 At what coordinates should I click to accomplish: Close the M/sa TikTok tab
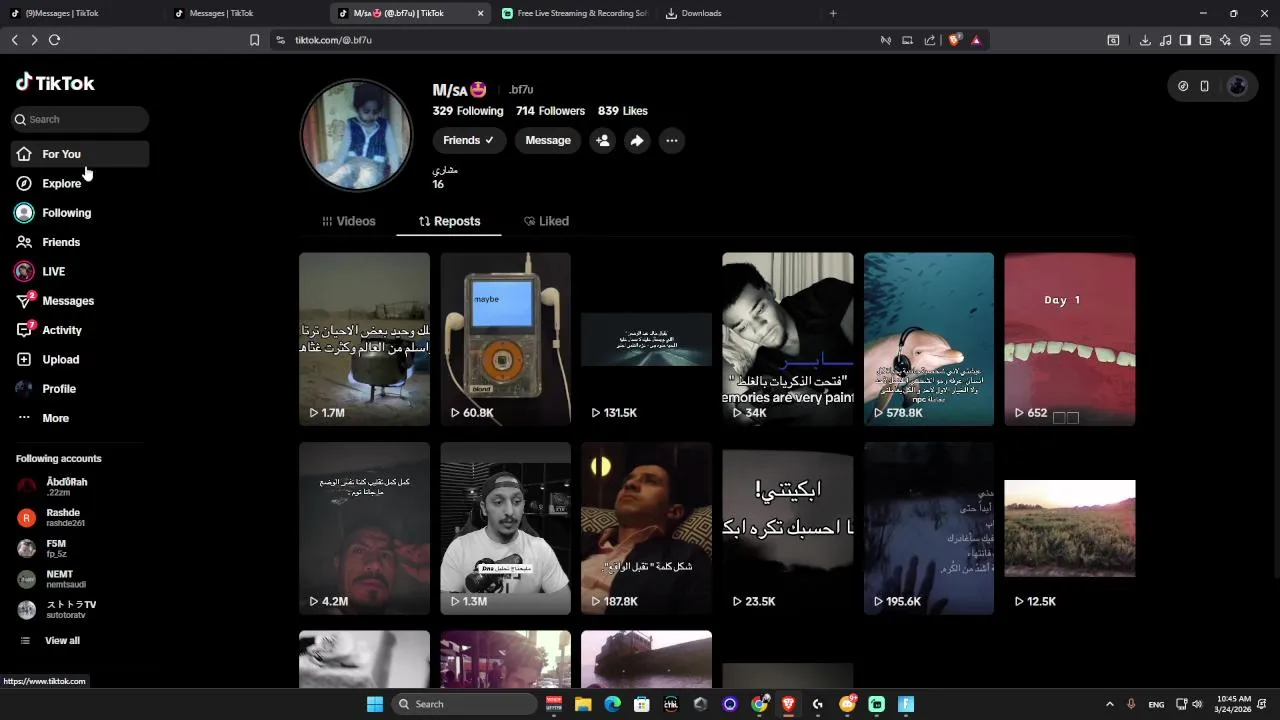tap(480, 13)
